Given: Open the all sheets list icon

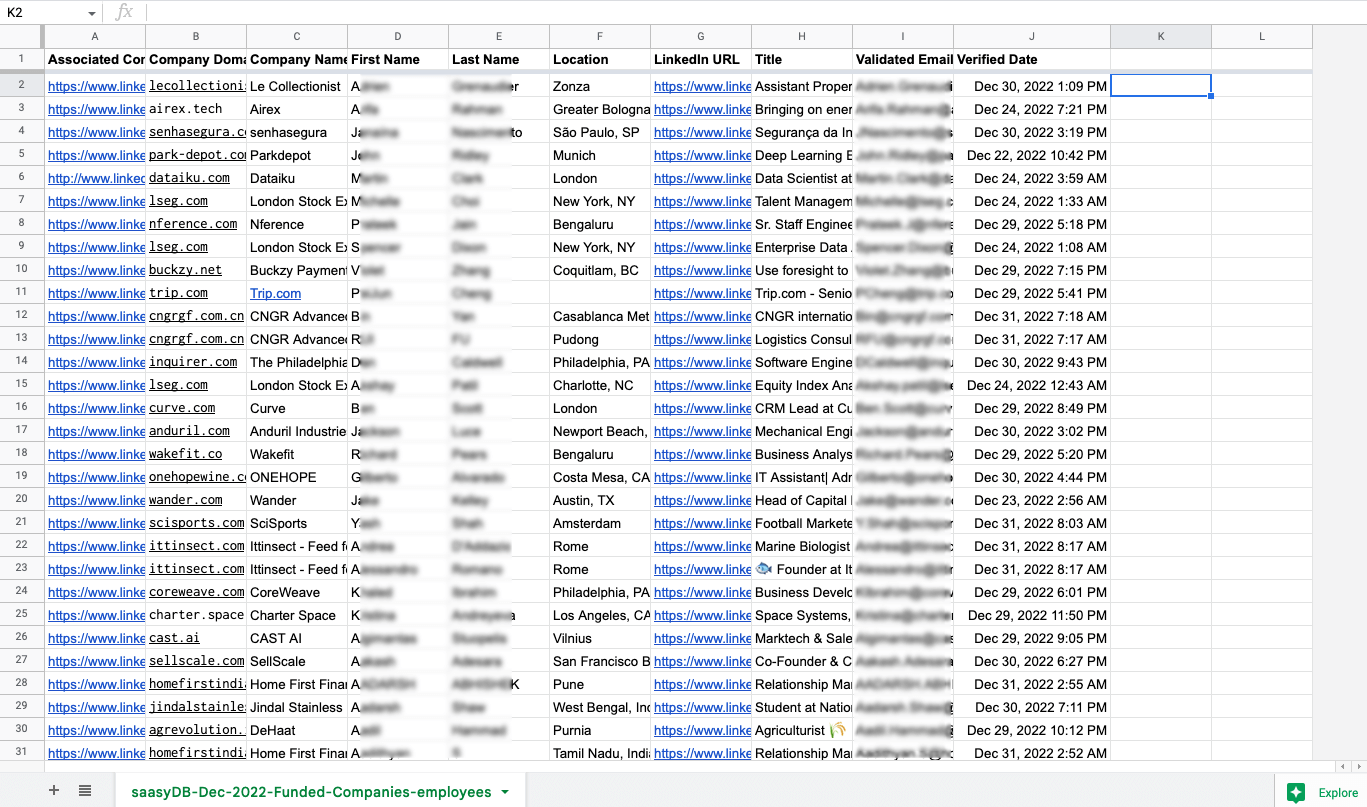Looking at the screenshot, I should pyautogui.click(x=85, y=791).
